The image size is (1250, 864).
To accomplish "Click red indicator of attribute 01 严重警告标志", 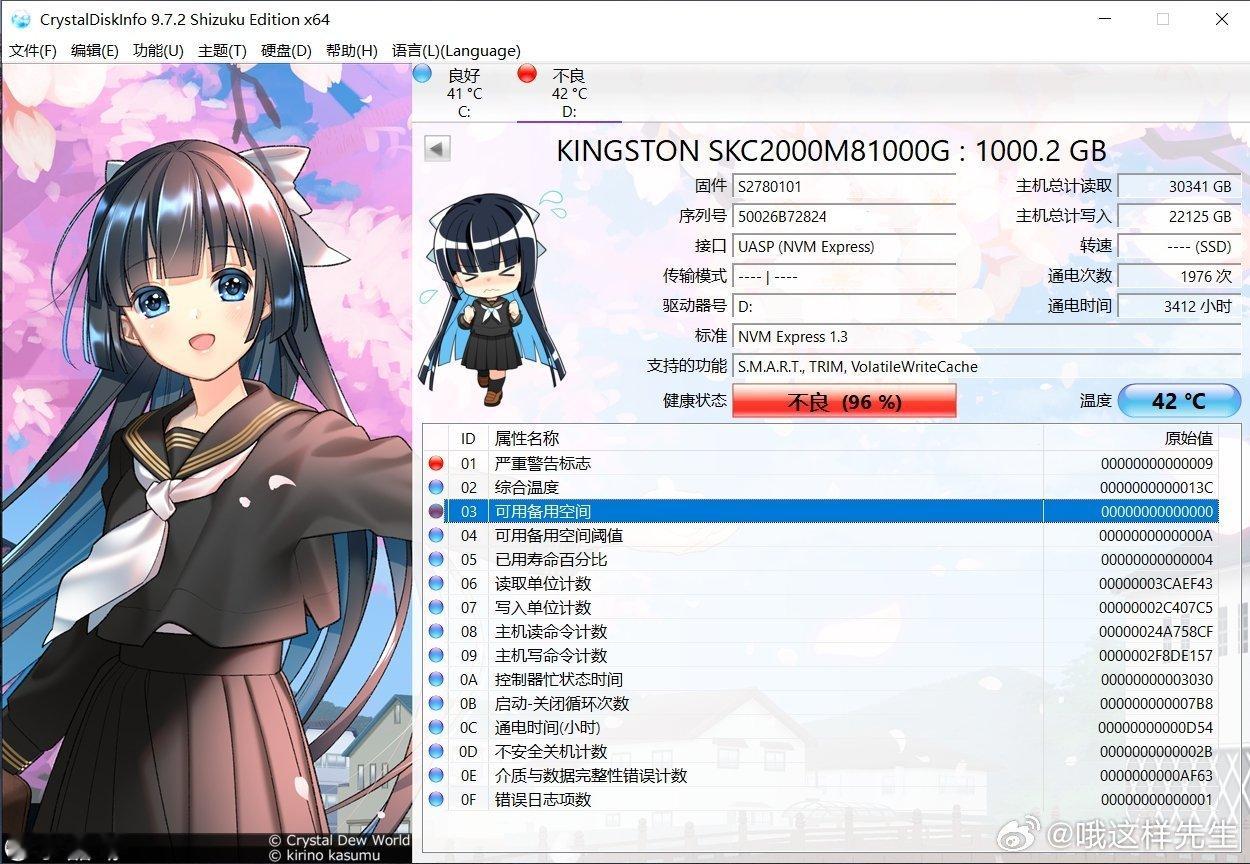I will click(x=436, y=463).
